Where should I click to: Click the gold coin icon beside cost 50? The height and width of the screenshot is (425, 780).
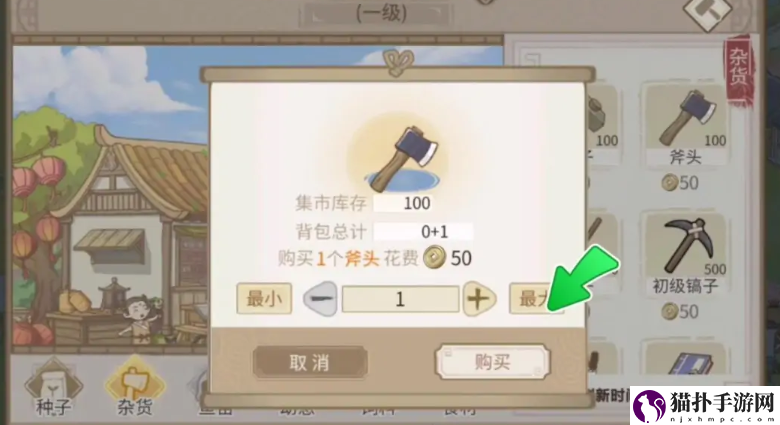[434, 257]
